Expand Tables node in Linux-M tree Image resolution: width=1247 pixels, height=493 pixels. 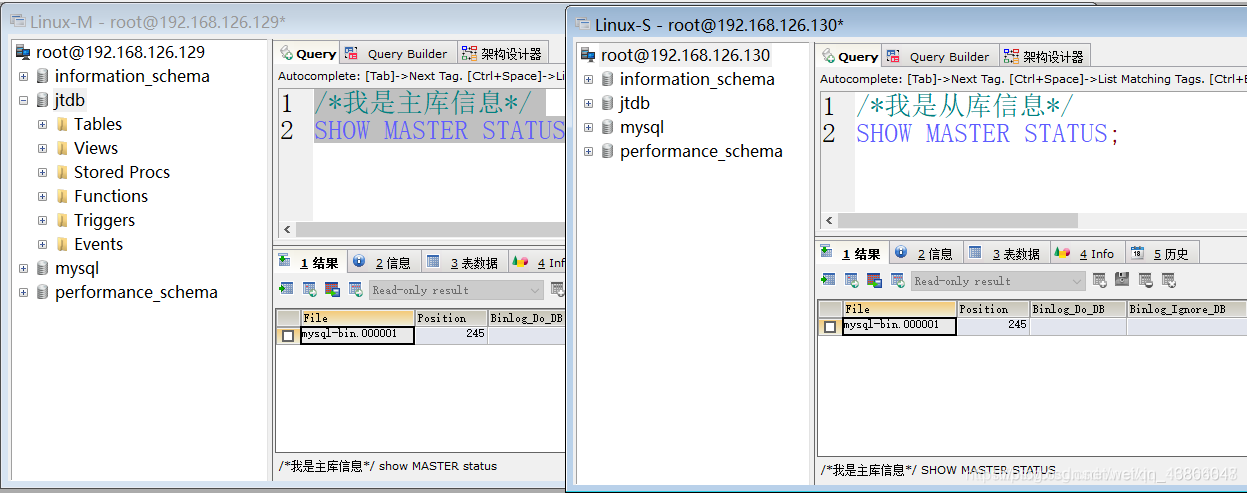point(43,124)
